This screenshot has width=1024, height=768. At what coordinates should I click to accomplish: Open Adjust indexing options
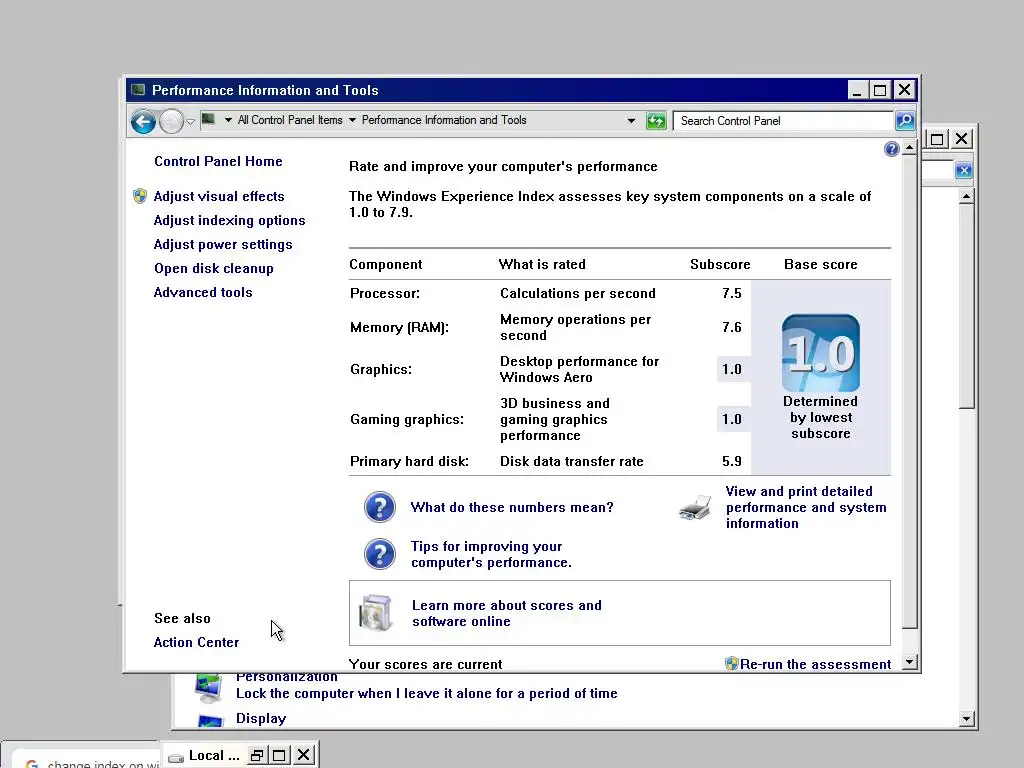tap(229, 221)
